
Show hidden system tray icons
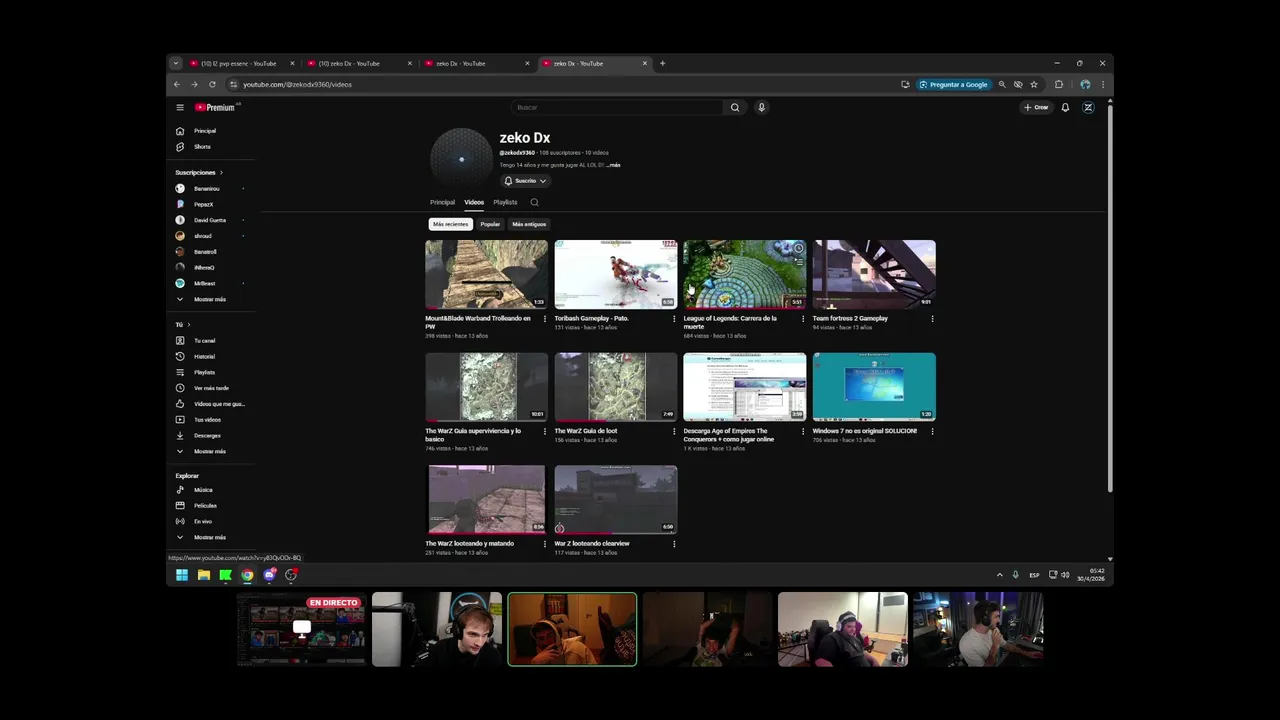[999, 575]
